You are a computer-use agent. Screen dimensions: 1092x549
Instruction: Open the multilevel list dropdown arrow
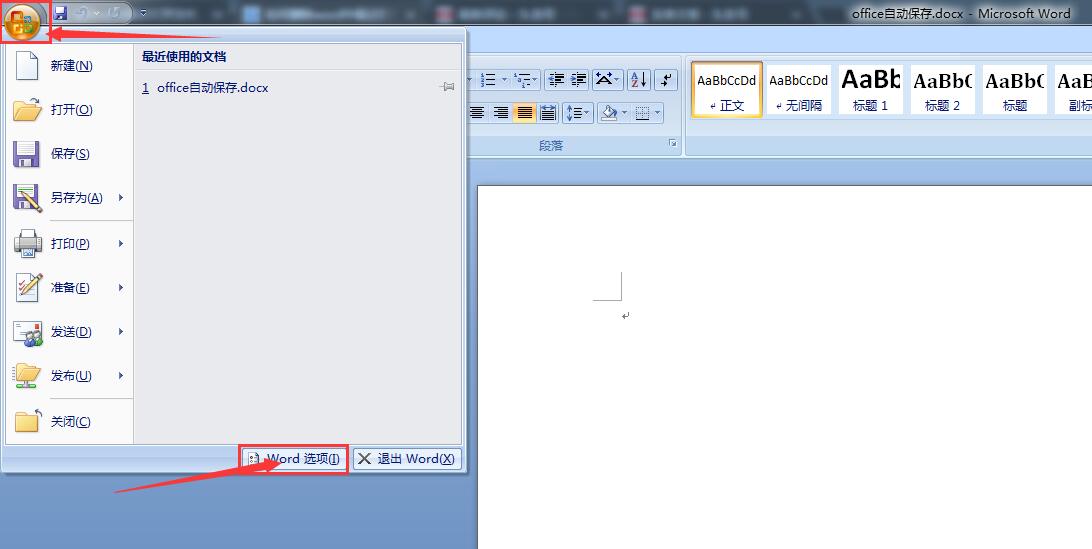pos(536,80)
